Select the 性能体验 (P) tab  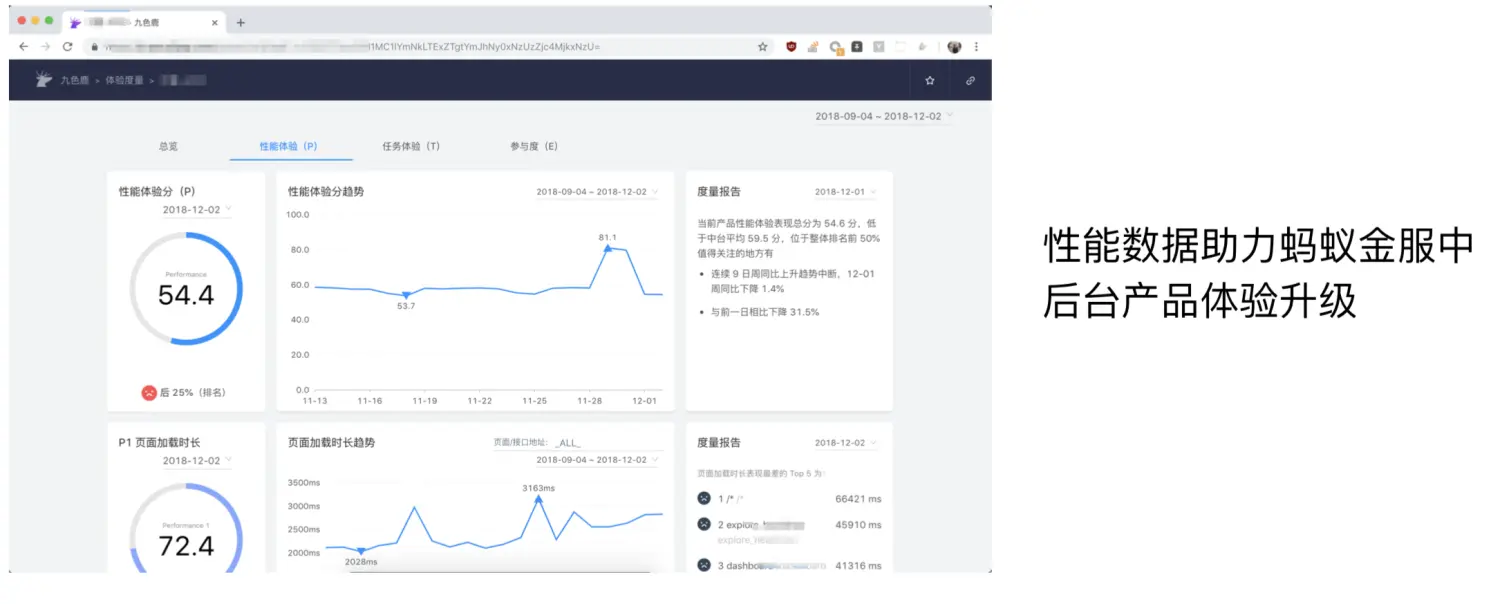289,146
